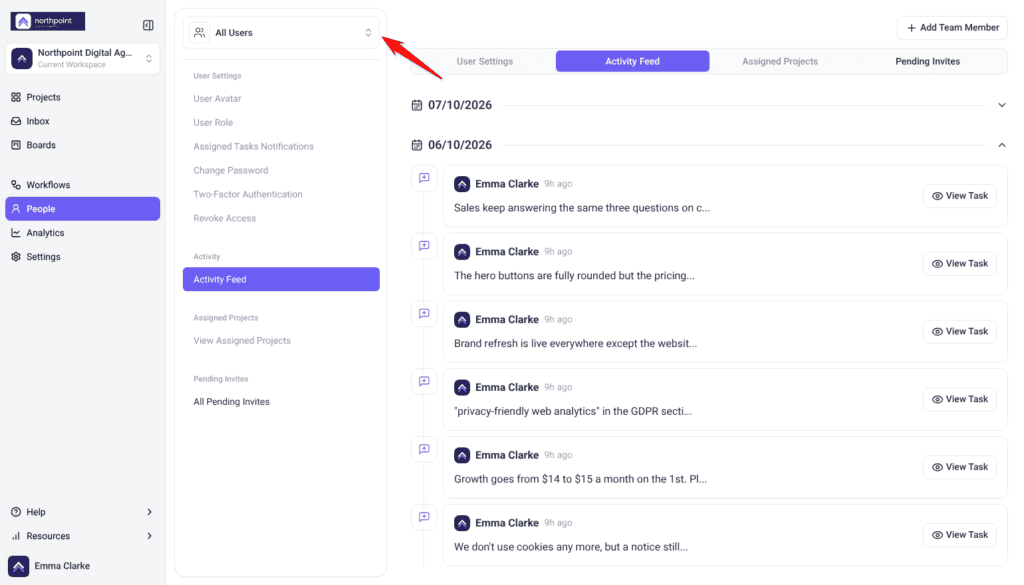Image resolution: width=1024 pixels, height=585 pixels.
Task: View Task for 'privacy-friendly web analytics' entry
Action: [959, 400]
